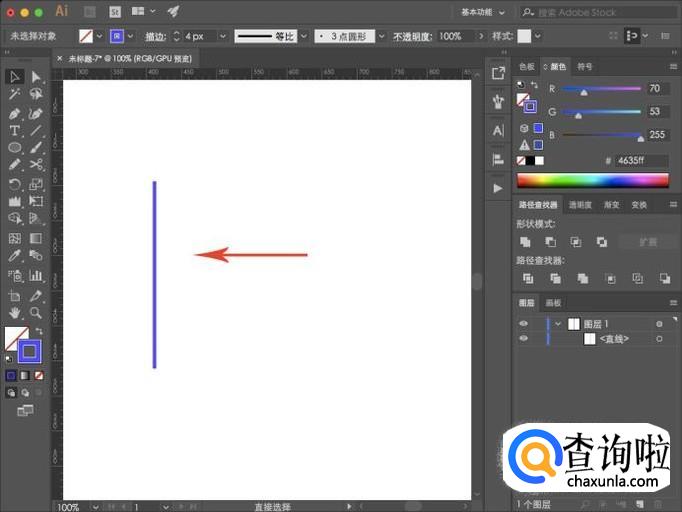This screenshot has width=682, height=512.
Task: Select the Type tool
Action: (x=14, y=131)
